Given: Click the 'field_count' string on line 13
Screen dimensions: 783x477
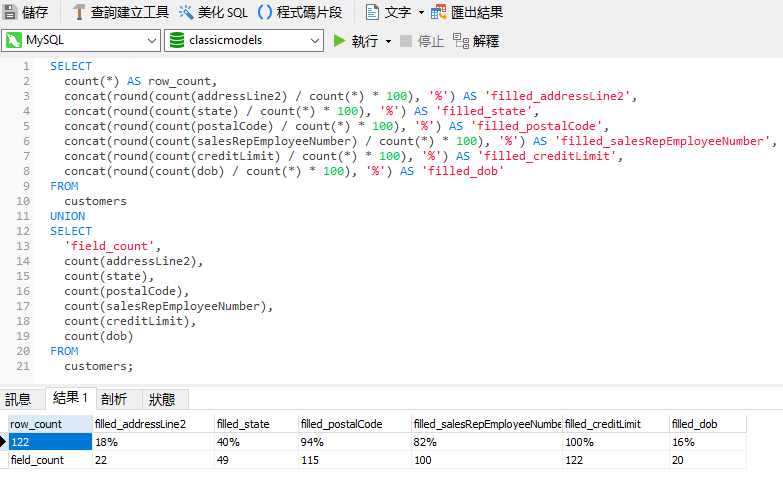Looking at the screenshot, I should (109, 246).
